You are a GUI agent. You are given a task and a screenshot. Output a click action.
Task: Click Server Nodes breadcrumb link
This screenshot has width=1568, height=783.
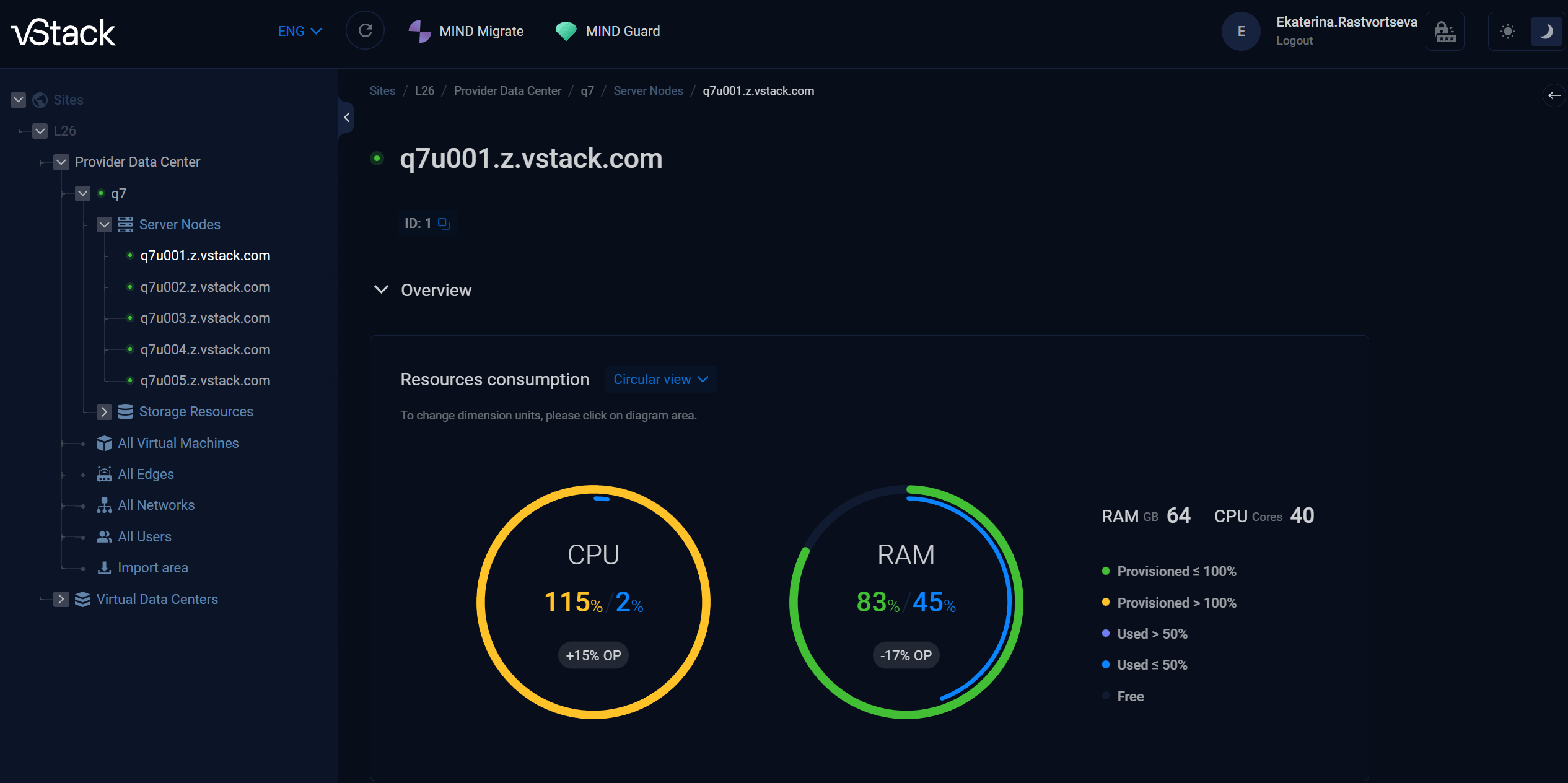tap(648, 91)
